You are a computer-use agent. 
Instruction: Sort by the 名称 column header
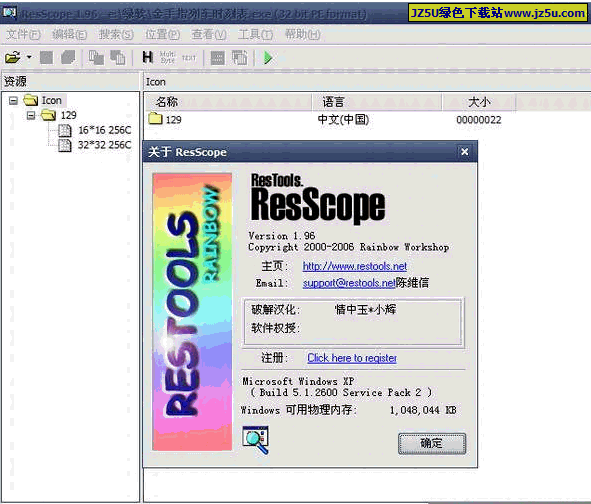[228, 102]
